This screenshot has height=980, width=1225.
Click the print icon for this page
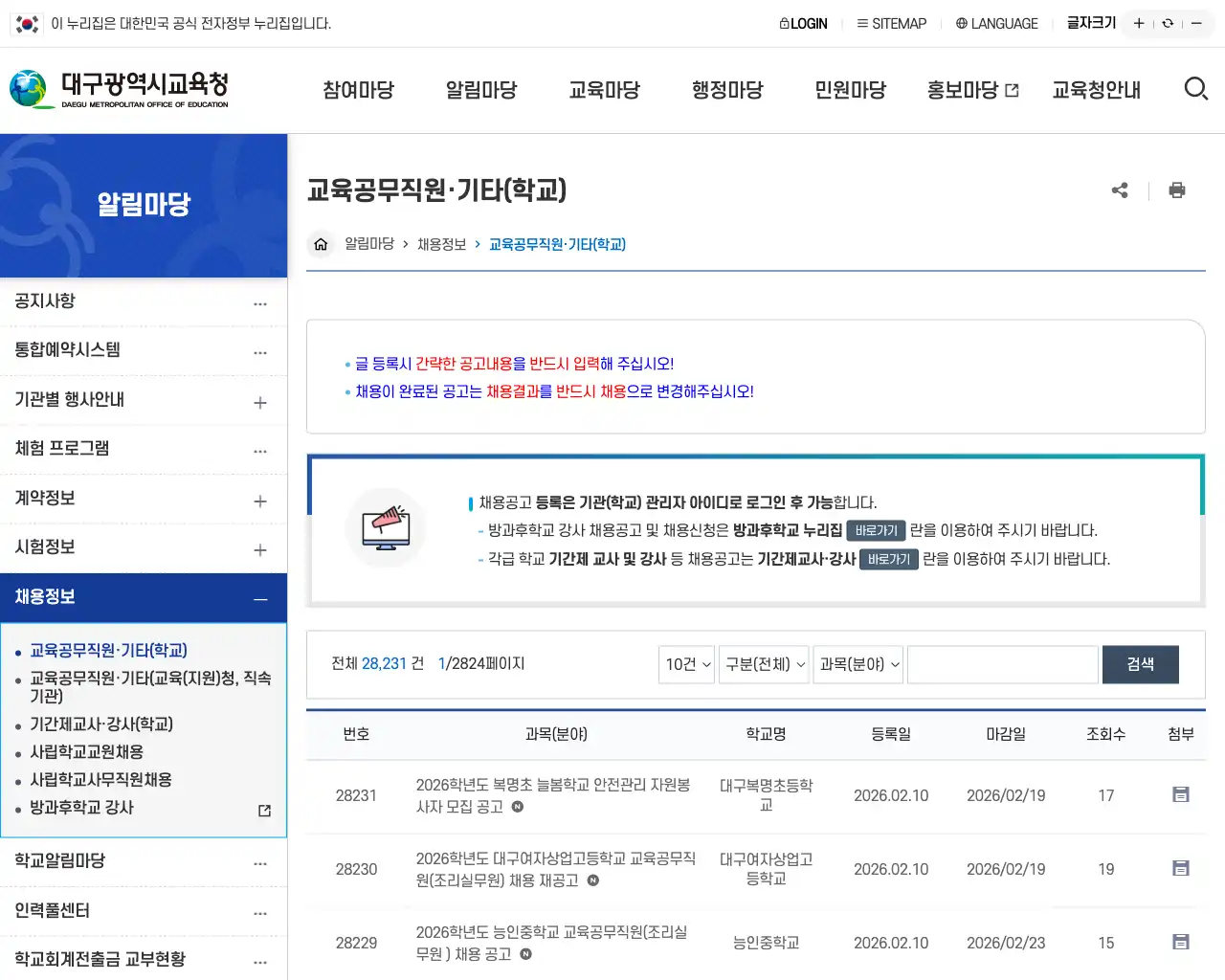click(1177, 190)
